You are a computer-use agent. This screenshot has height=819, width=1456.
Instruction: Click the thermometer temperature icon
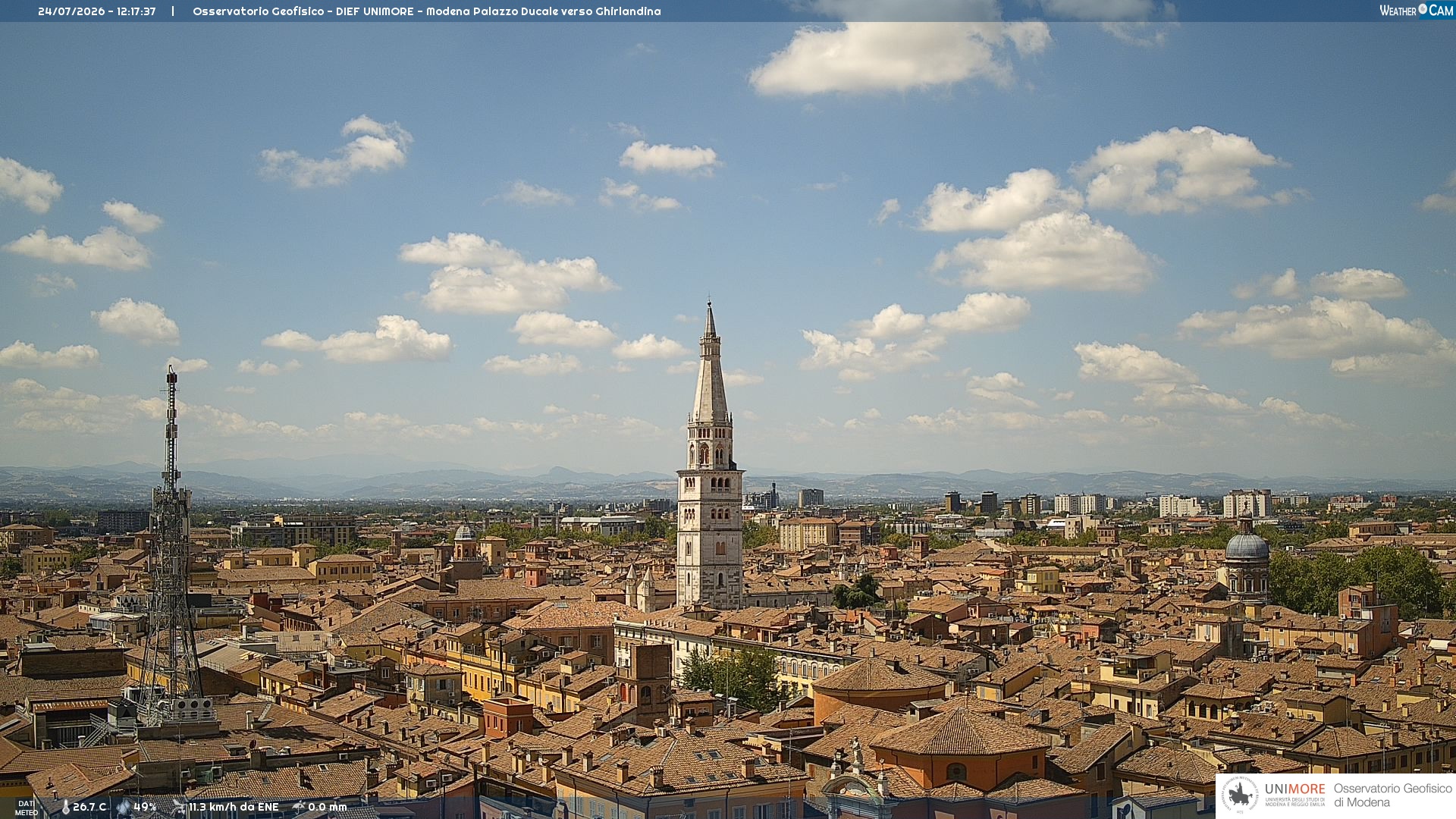[x=65, y=808]
